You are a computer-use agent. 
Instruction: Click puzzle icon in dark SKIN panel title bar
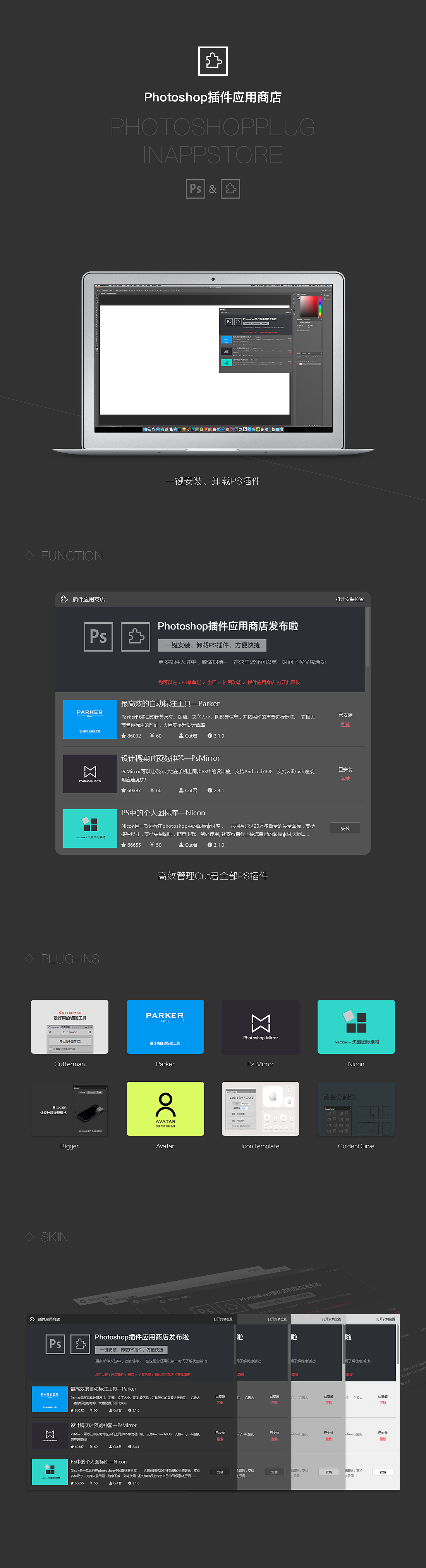32,1319
